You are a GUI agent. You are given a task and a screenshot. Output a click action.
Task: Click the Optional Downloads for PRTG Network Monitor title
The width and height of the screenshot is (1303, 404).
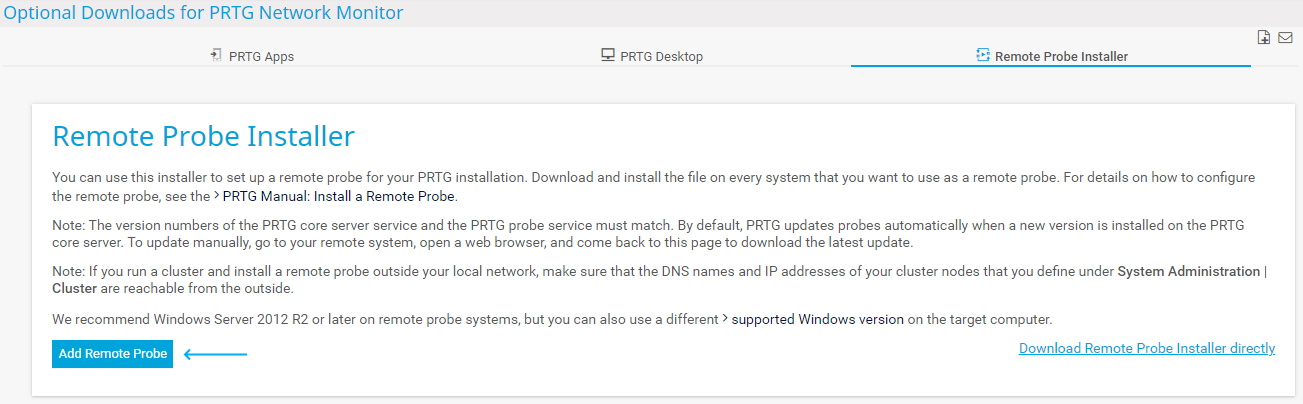pyautogui.click(x=203, y=13)
